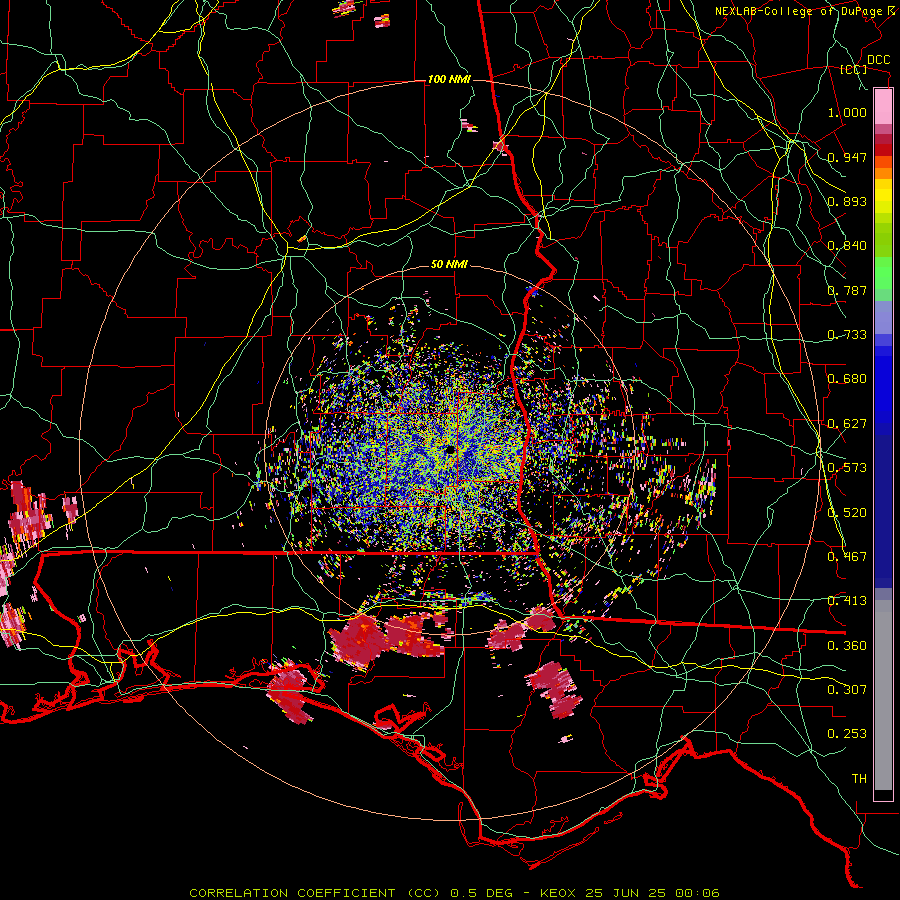Screen dimensions: 900x900
Task: Click the 50 NMI range ring label
Action: (x=449, y=265)
